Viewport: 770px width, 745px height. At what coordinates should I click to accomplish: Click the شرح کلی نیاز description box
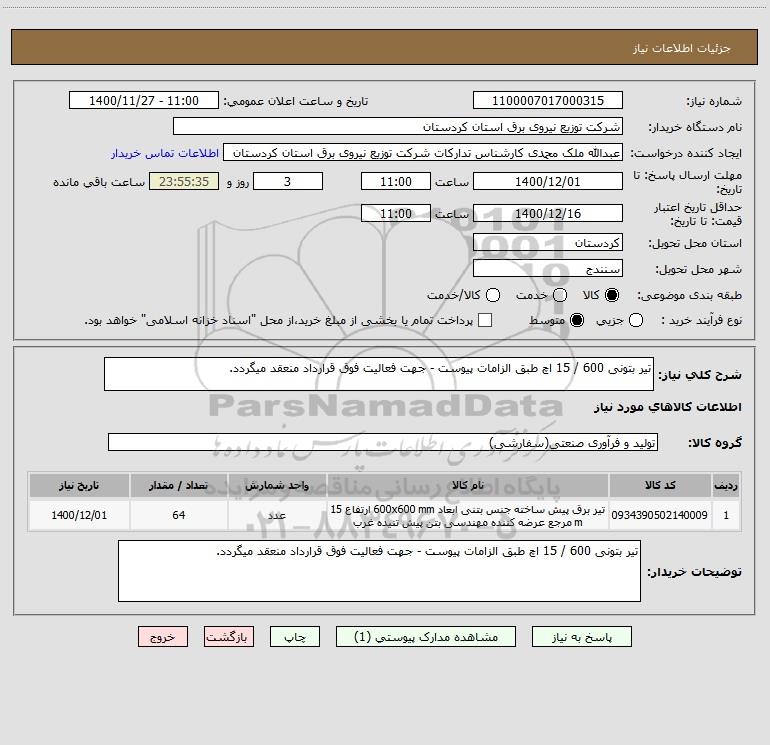tap(379, 374)
